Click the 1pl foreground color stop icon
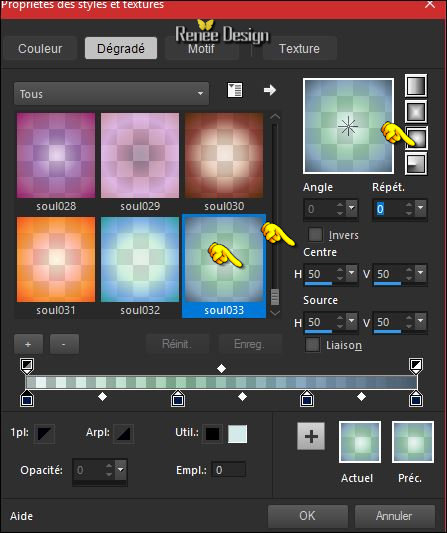Viewport: 447px width, 533px height. (44, 433)
